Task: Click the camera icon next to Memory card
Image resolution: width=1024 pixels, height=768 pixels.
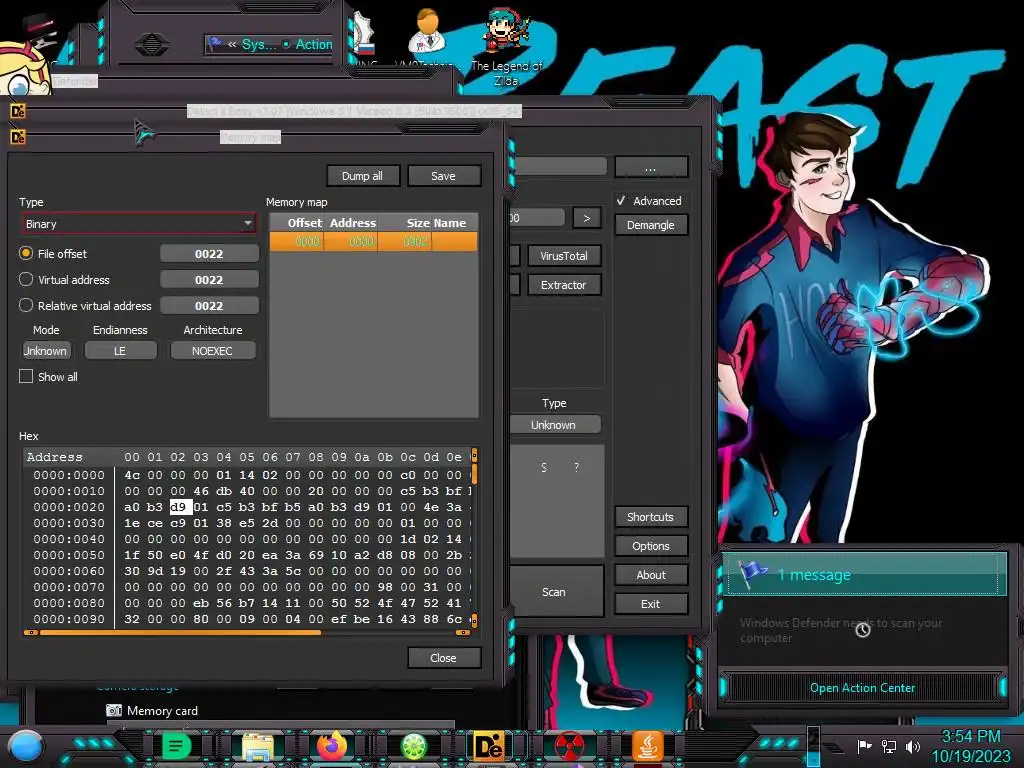Action: click(x=114, y=711)
